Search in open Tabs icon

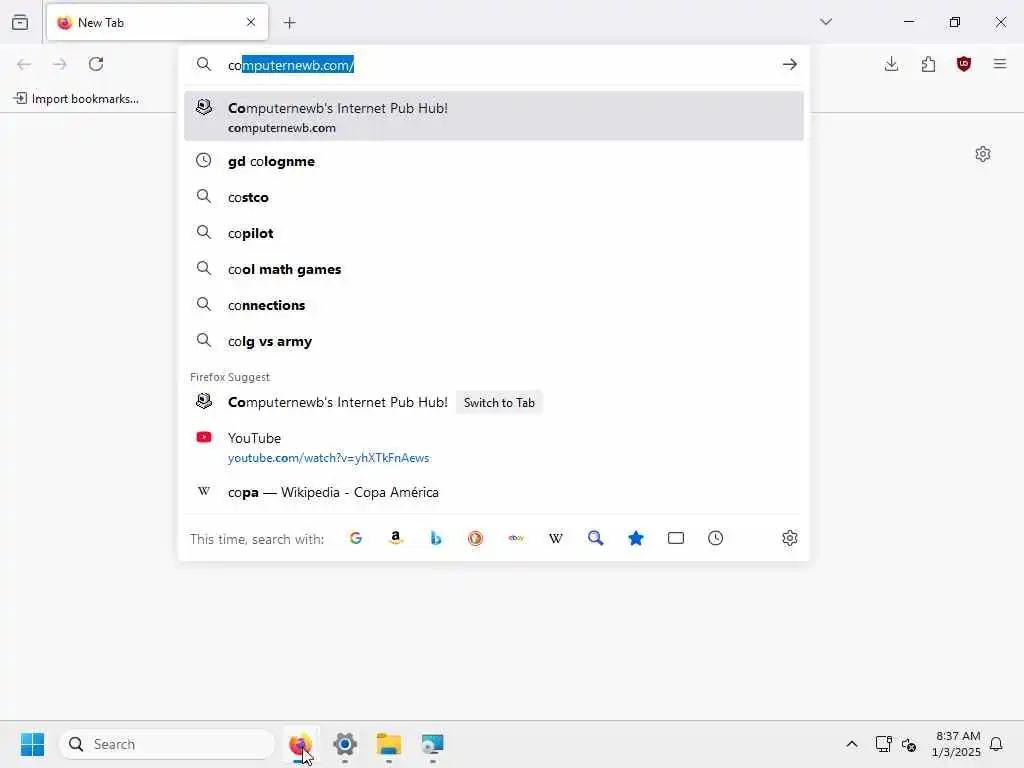676,538
